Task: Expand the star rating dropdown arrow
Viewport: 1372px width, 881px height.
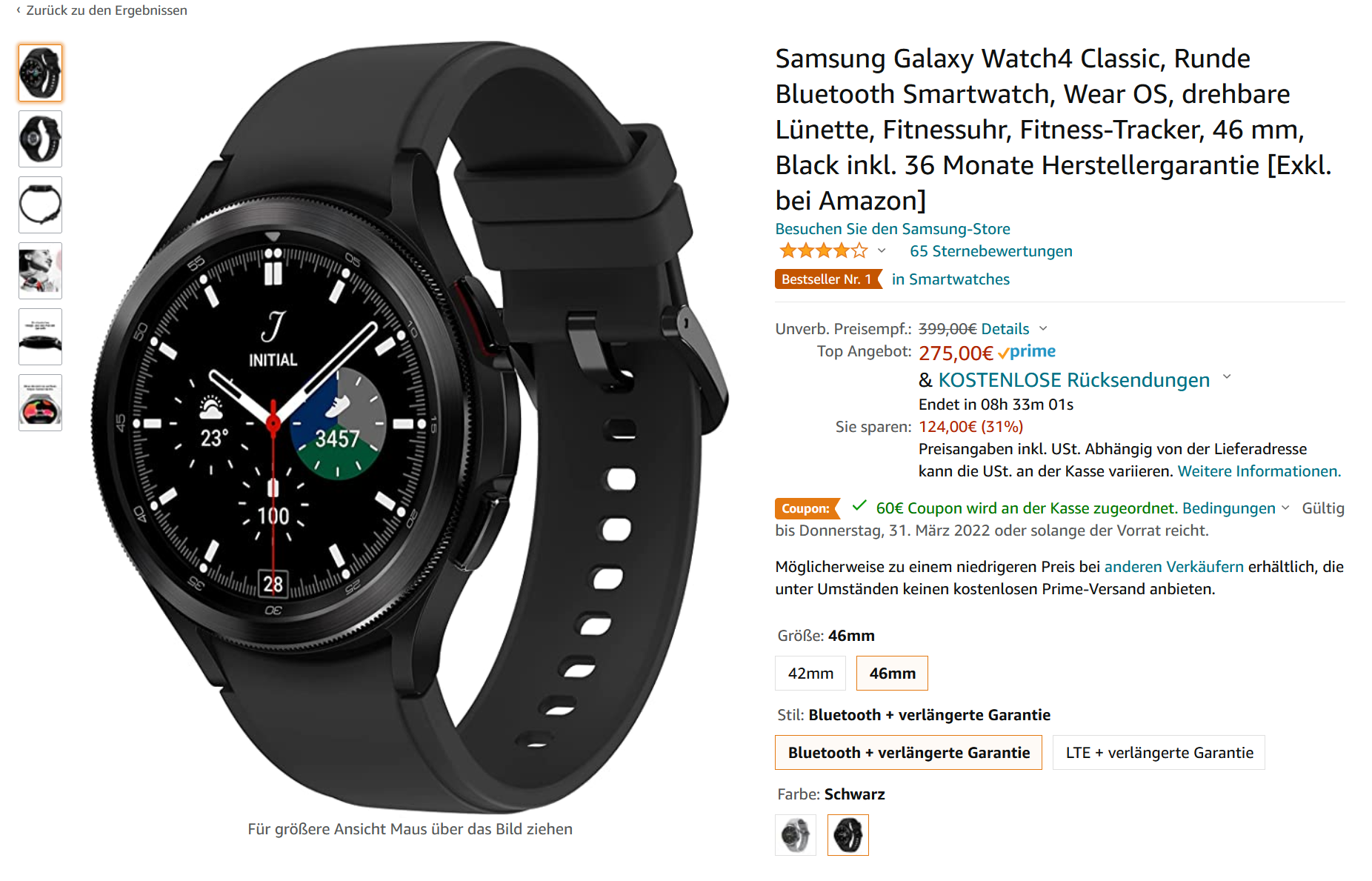Action: 882,251
